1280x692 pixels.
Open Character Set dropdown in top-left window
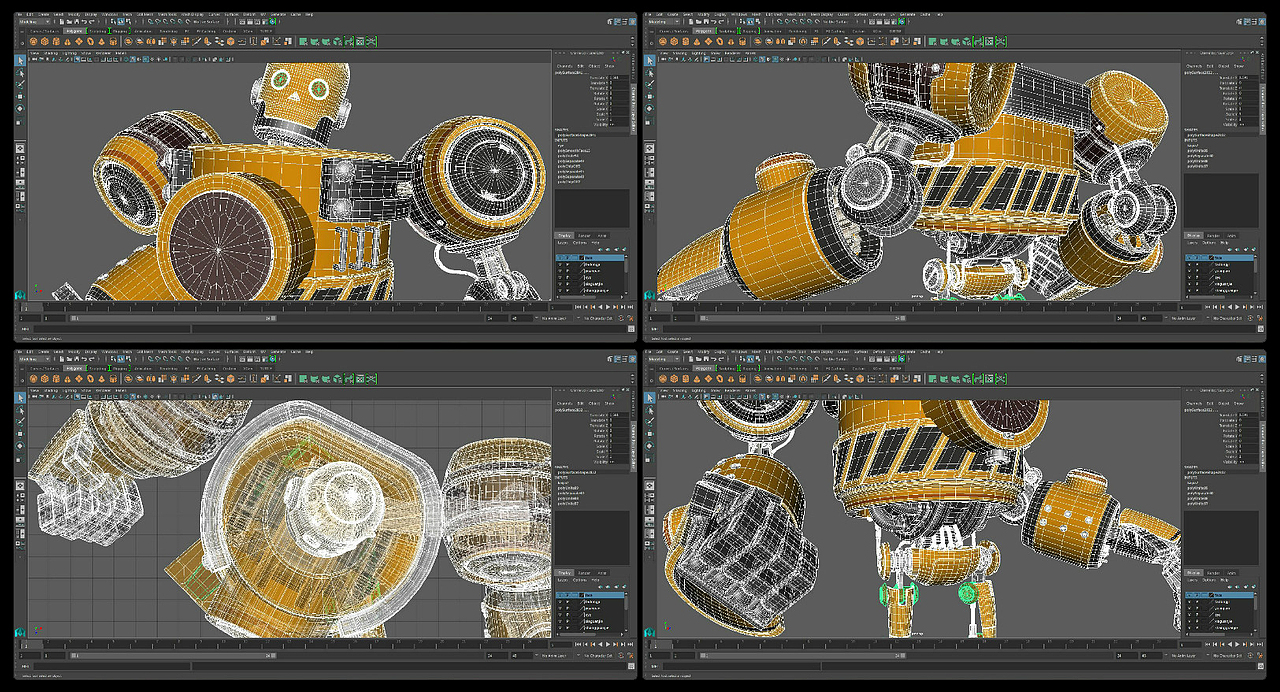coord(596,318)
